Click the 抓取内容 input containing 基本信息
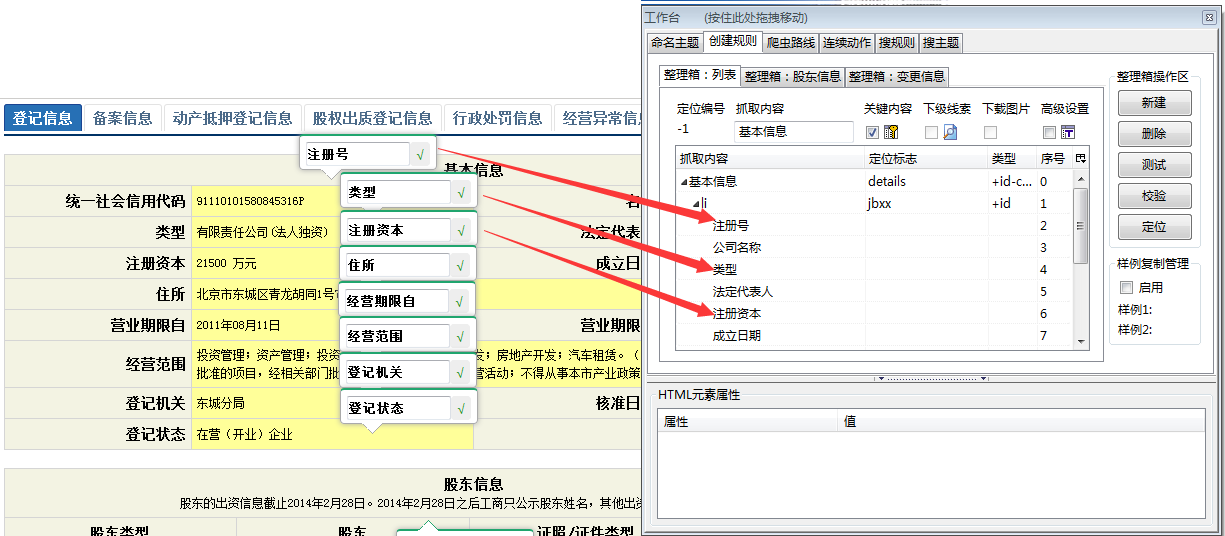1225x536 pixels. tap(794, 132)
